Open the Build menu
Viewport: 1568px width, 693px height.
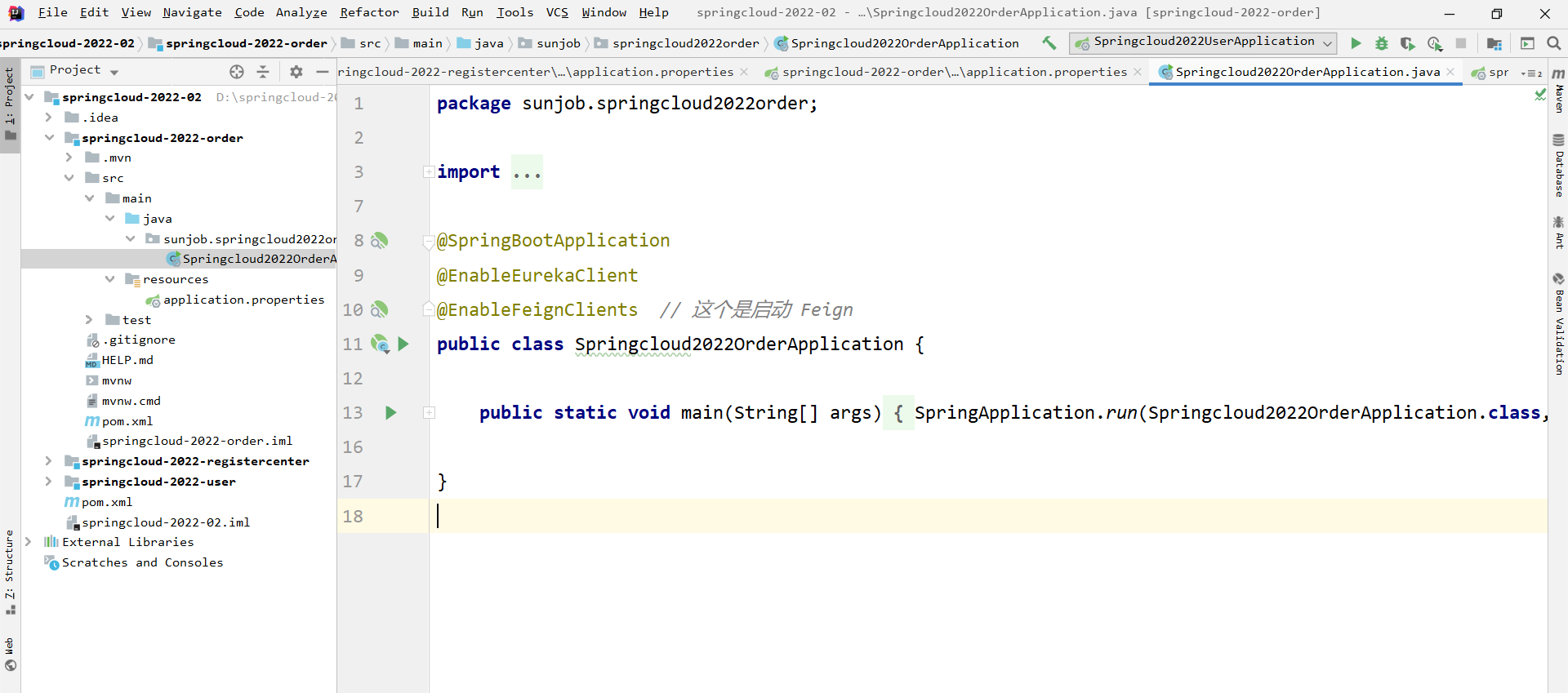[x=430, y=12]
